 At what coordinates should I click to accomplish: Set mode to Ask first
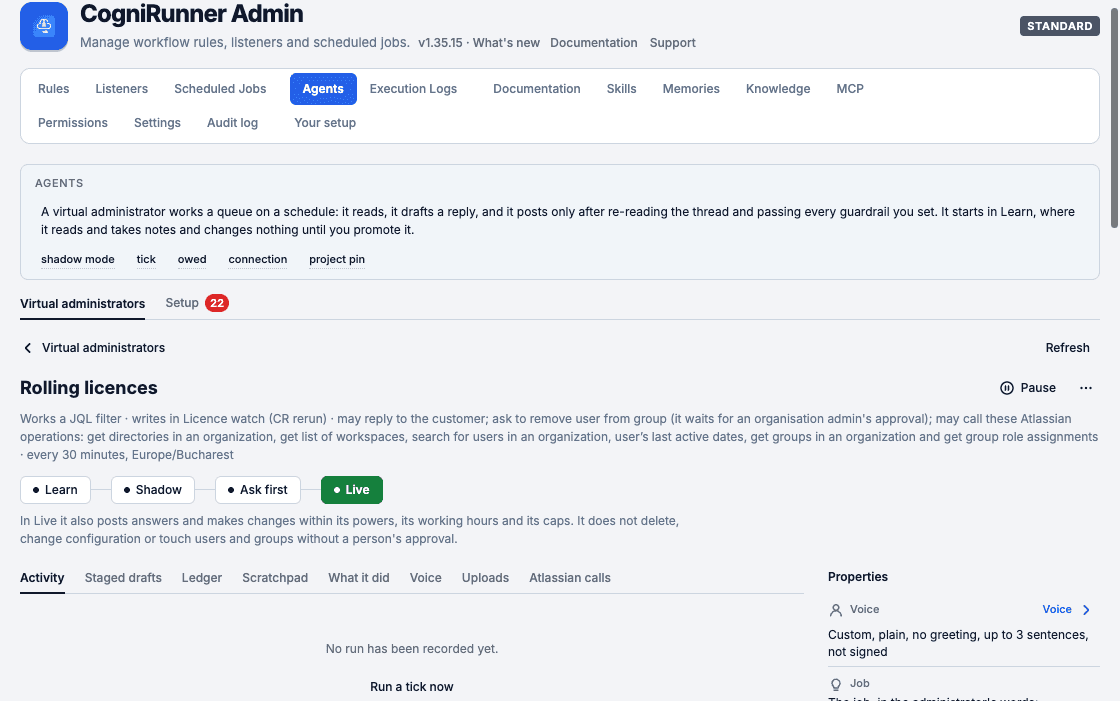[x=257, y=490]
